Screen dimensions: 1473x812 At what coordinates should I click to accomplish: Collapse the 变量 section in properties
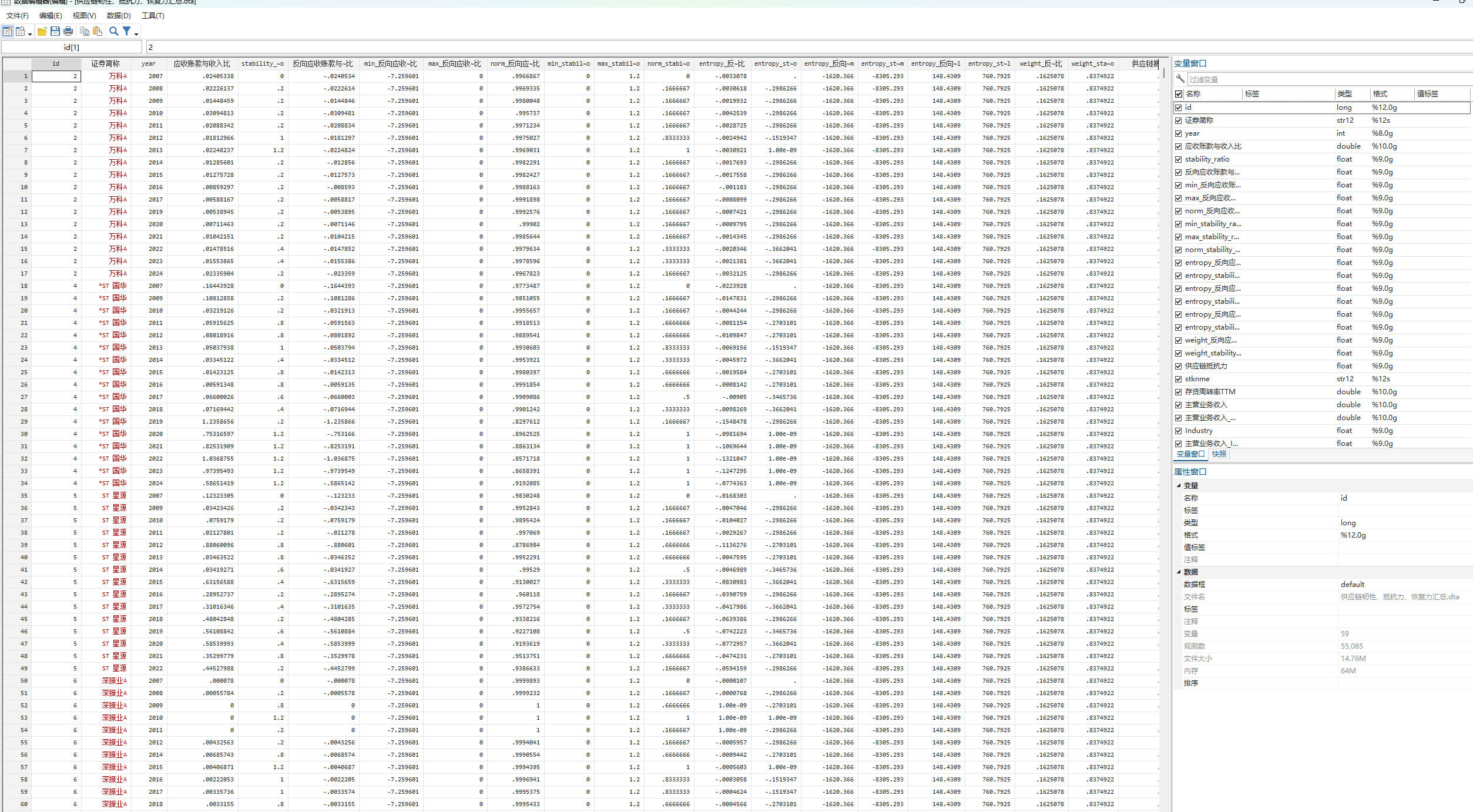pyautogui.click(x=1179, y=485)
